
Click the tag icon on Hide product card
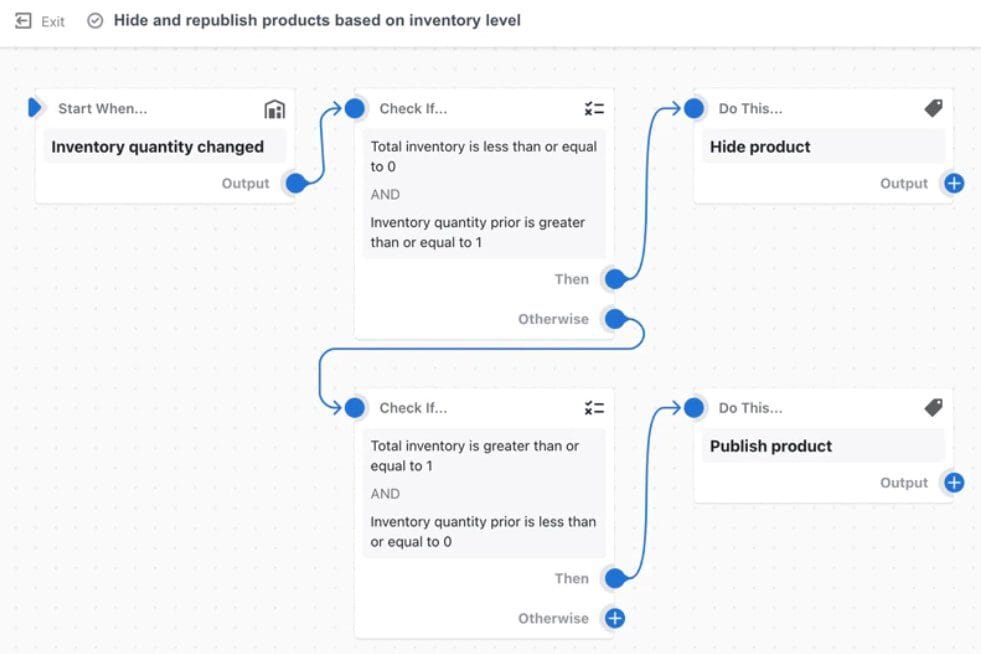933,108
